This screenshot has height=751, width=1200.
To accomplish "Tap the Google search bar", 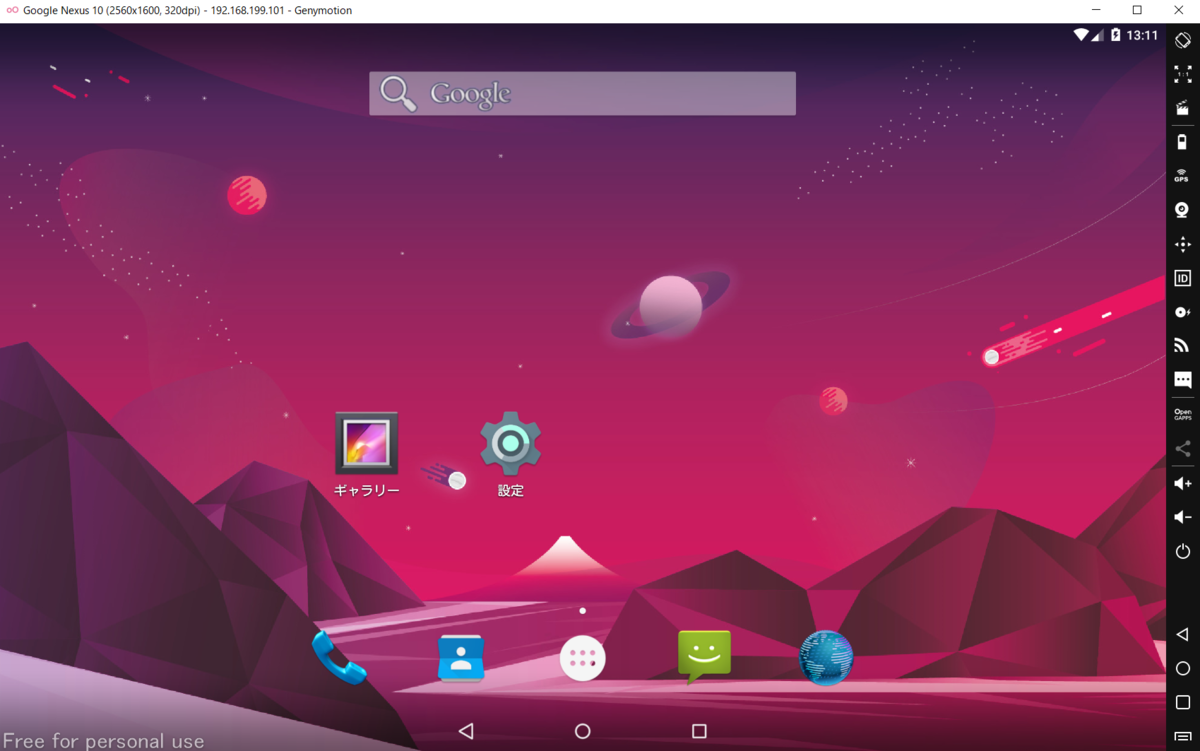I will 582,93.
